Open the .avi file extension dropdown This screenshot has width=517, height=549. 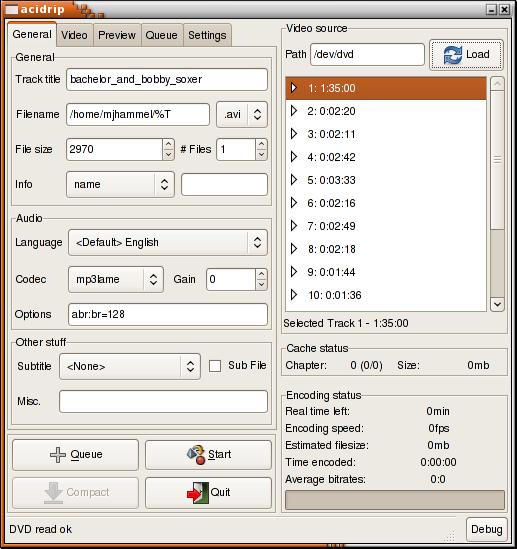coord(242,114)
